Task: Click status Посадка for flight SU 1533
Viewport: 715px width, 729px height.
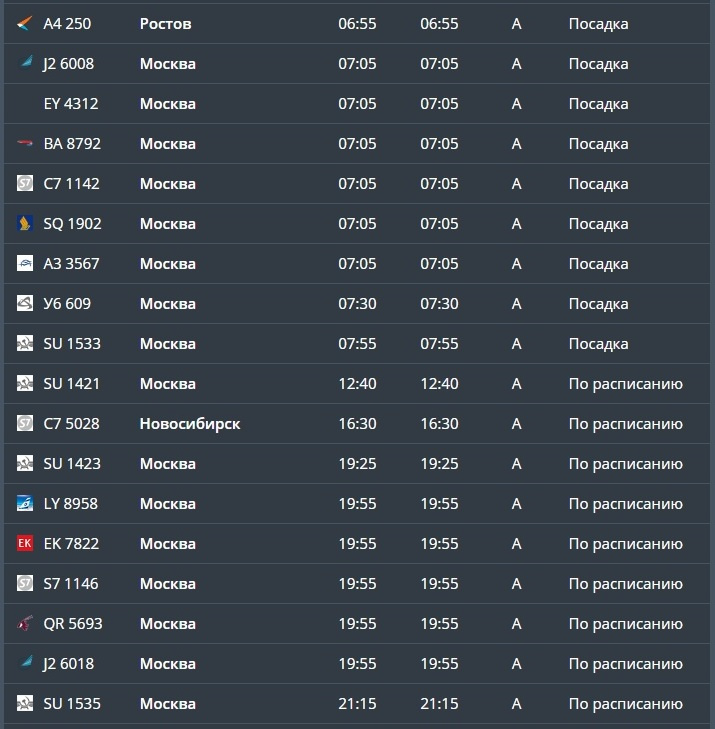Action: tap(598, 343)
